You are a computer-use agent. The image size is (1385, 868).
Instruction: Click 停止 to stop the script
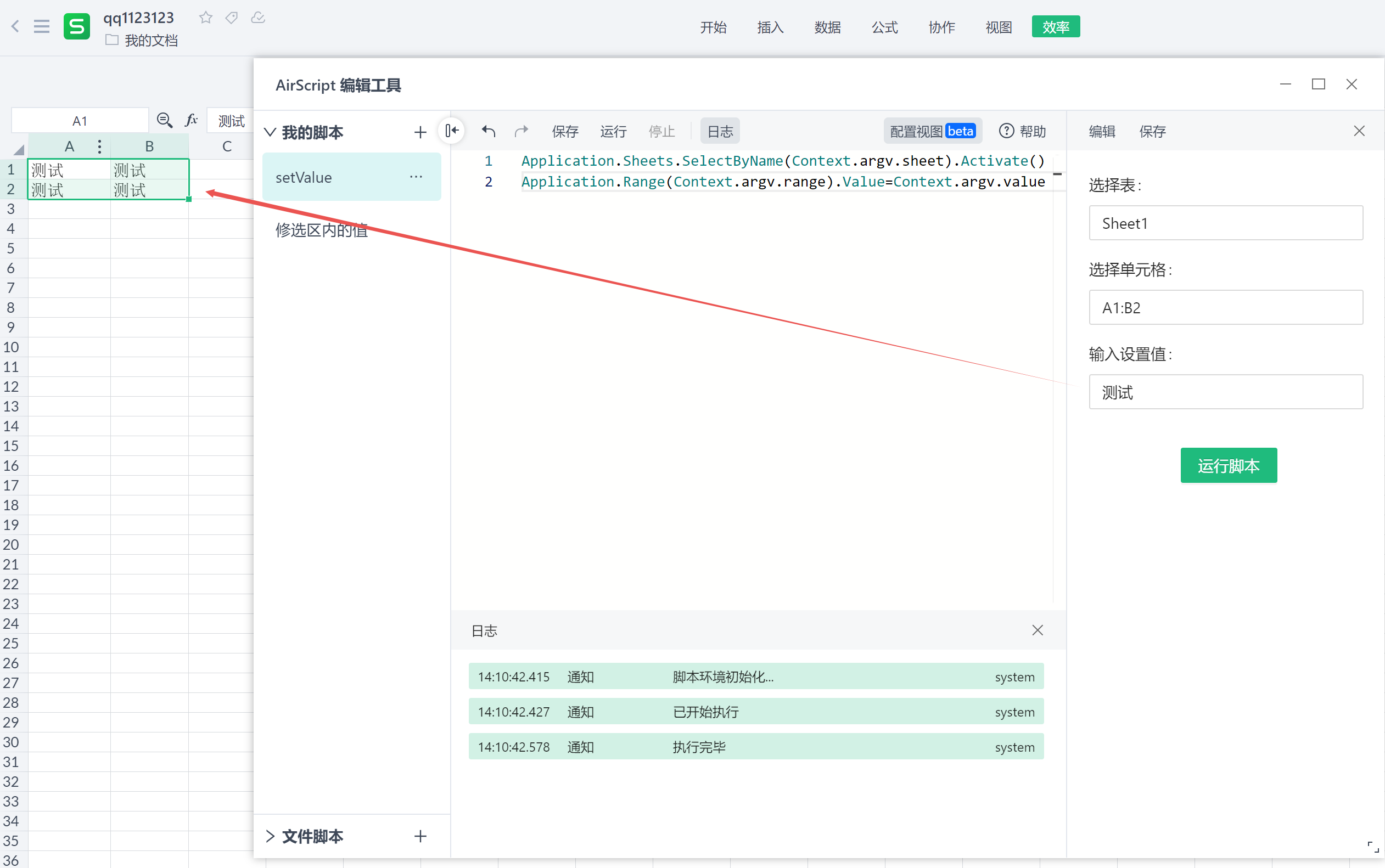(x=661, y=132)
